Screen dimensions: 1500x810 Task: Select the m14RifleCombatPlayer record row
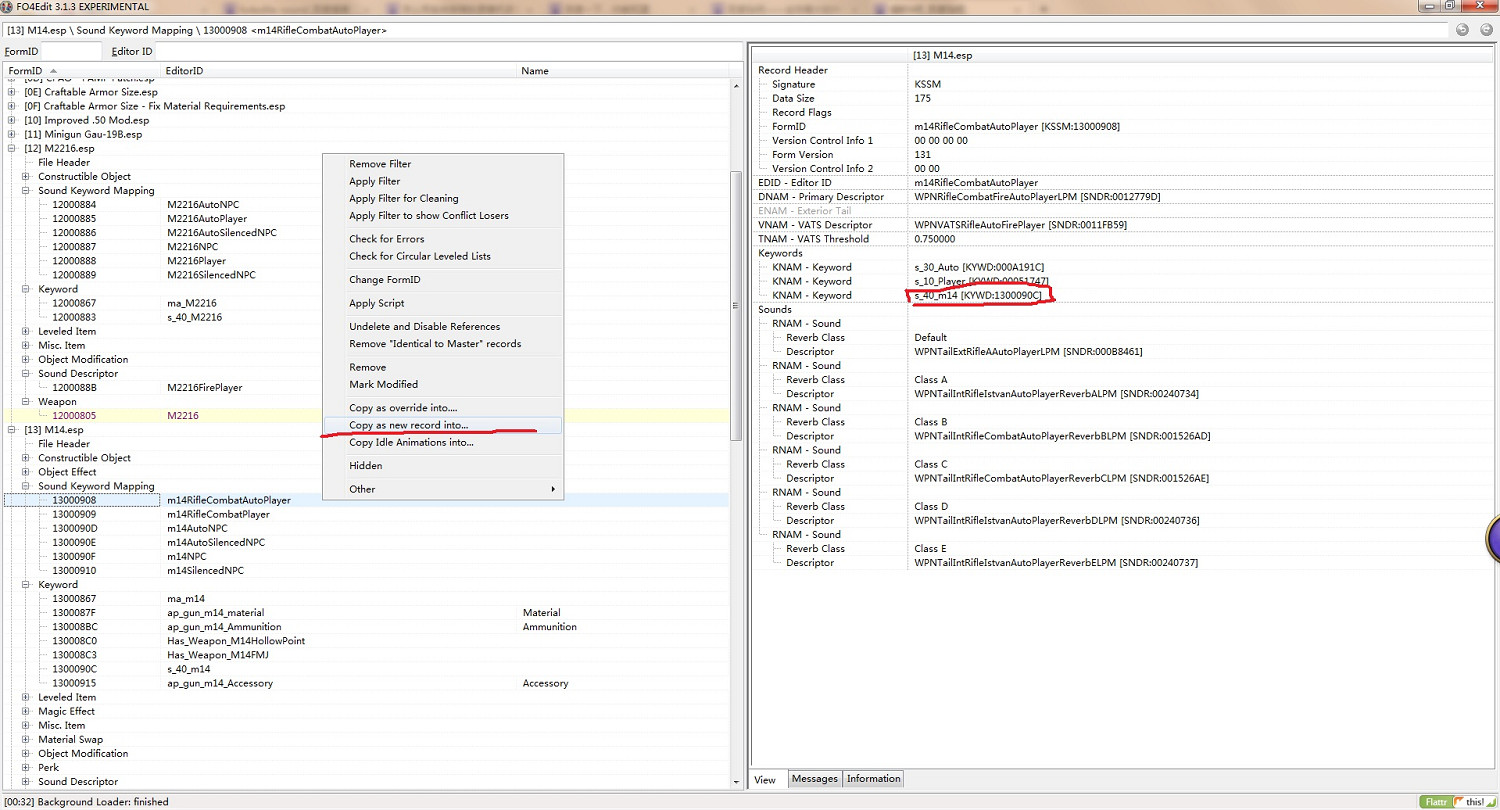pos(217,514)
